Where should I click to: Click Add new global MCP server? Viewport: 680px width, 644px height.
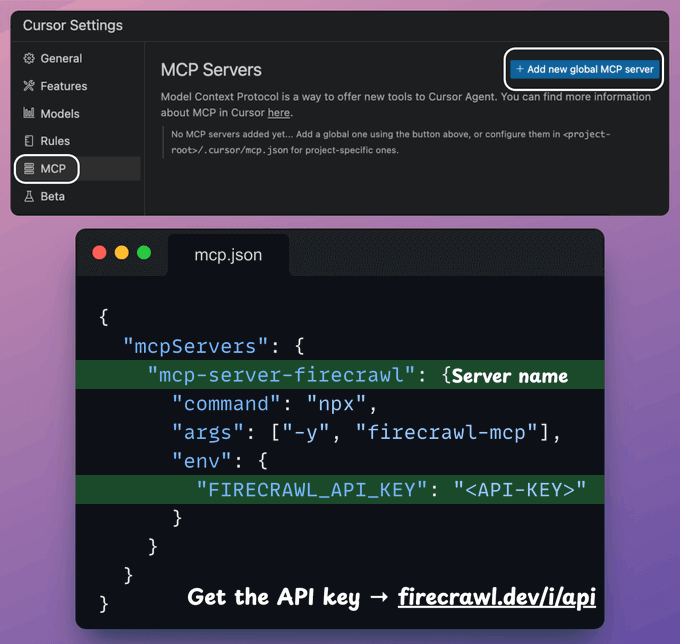[584, 69]
